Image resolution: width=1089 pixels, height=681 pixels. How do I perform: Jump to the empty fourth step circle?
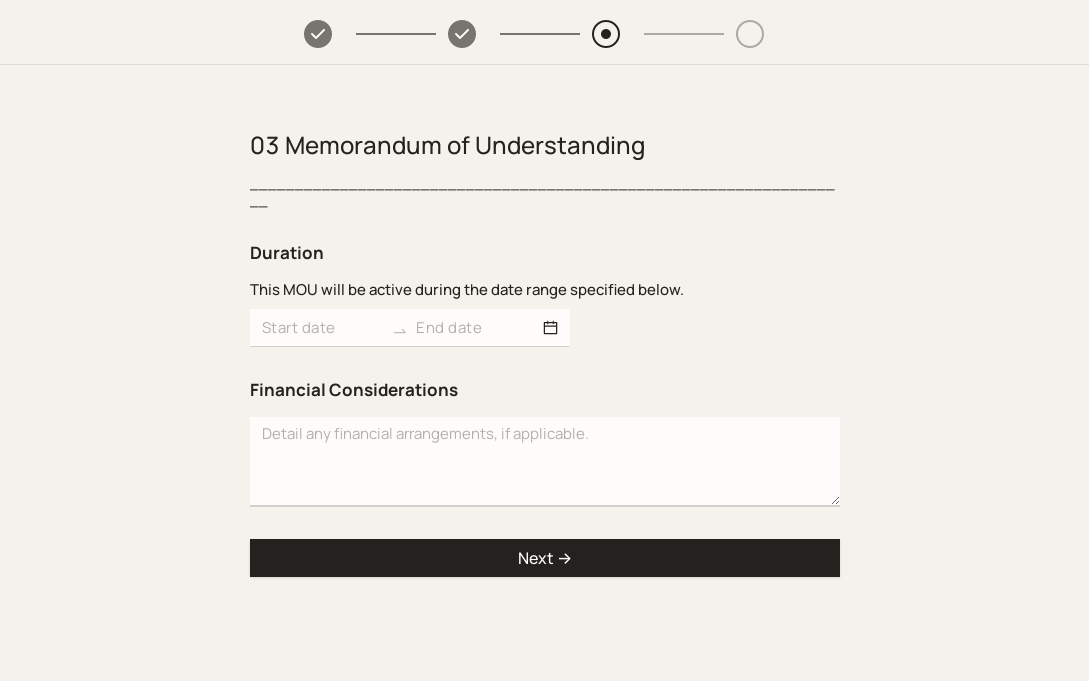[750, 34]
